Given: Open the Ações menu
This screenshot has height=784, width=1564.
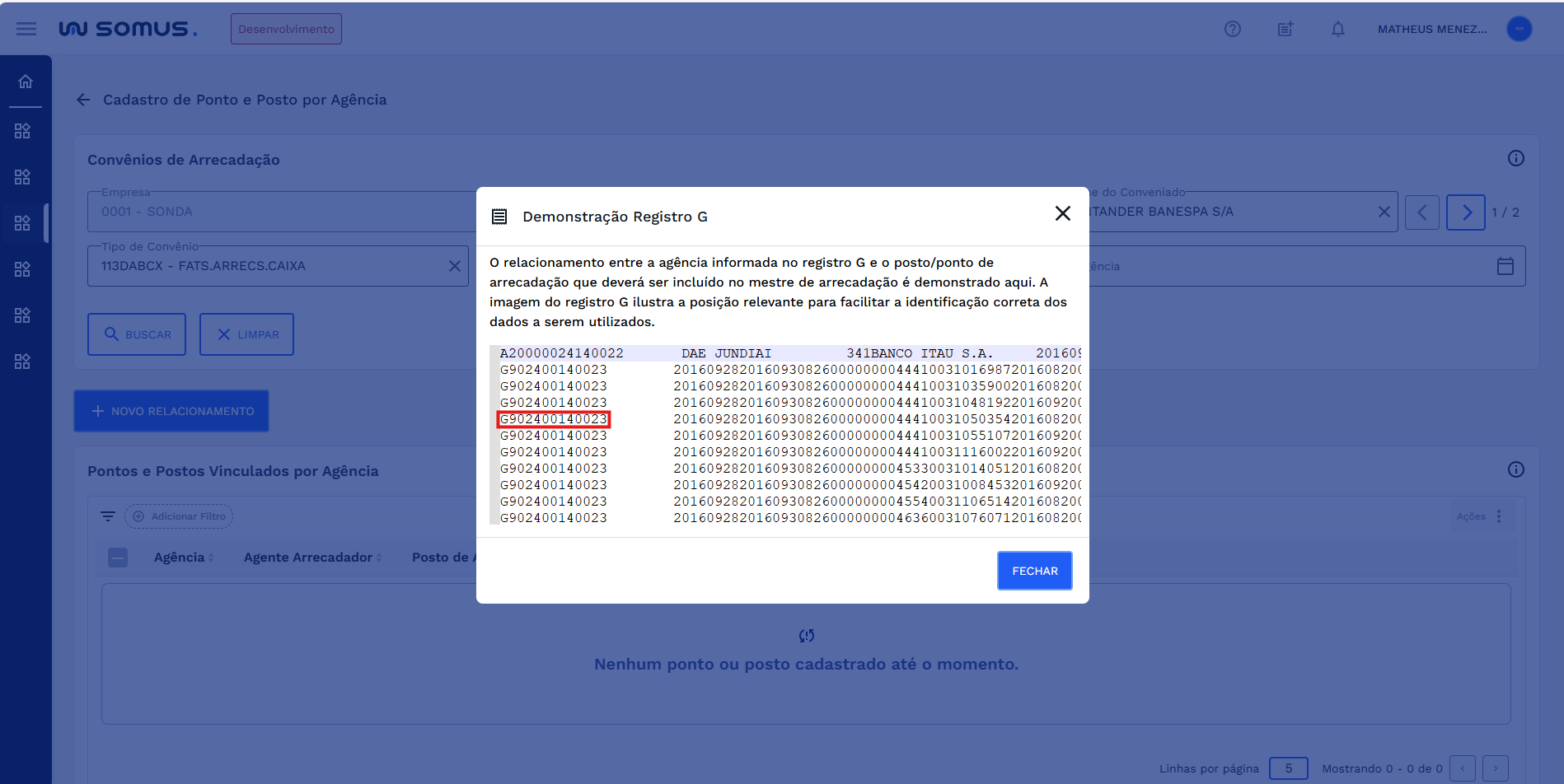Looking at the screenshot, I should coord(1480,516).
